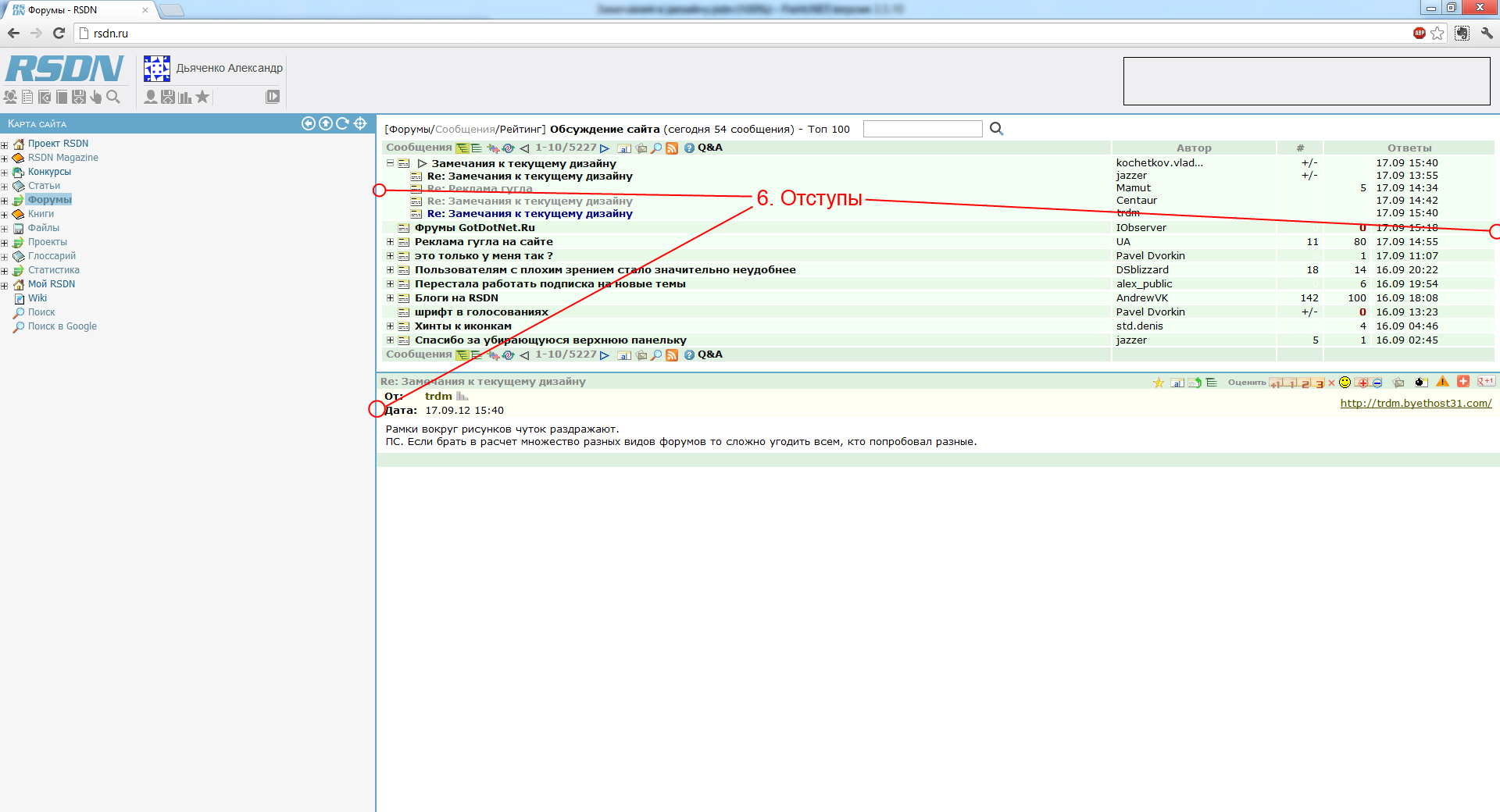1500x812 pixels.
Task: Click the smiley face rating icon
Action: pos(1345,383)
